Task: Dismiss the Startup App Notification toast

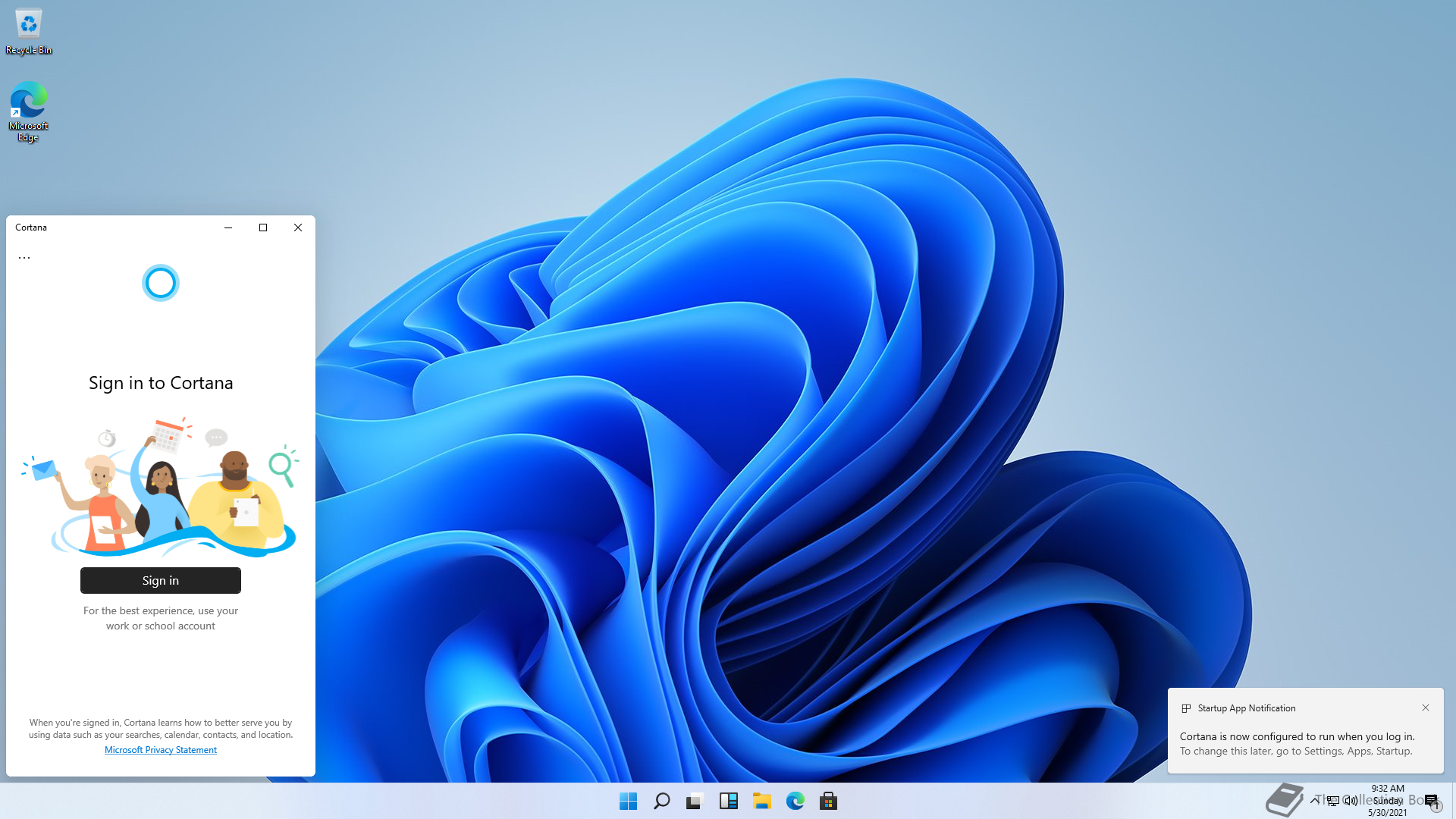Action: (1426, 708)
